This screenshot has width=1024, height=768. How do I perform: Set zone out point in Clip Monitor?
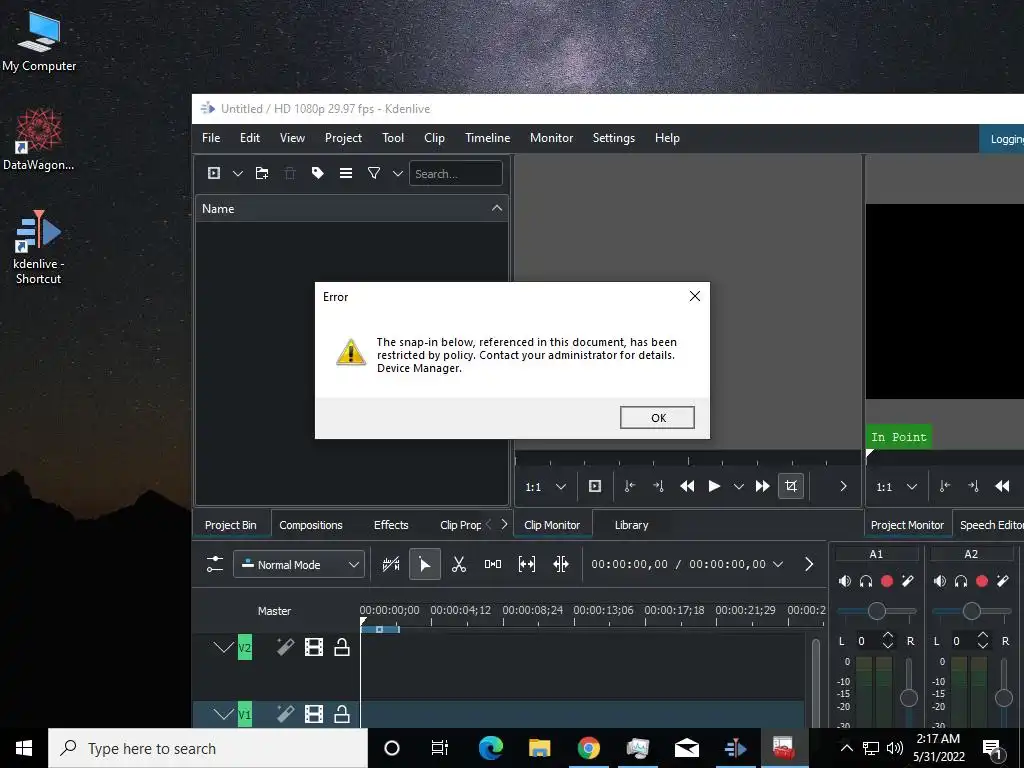(x=658, y=487)
